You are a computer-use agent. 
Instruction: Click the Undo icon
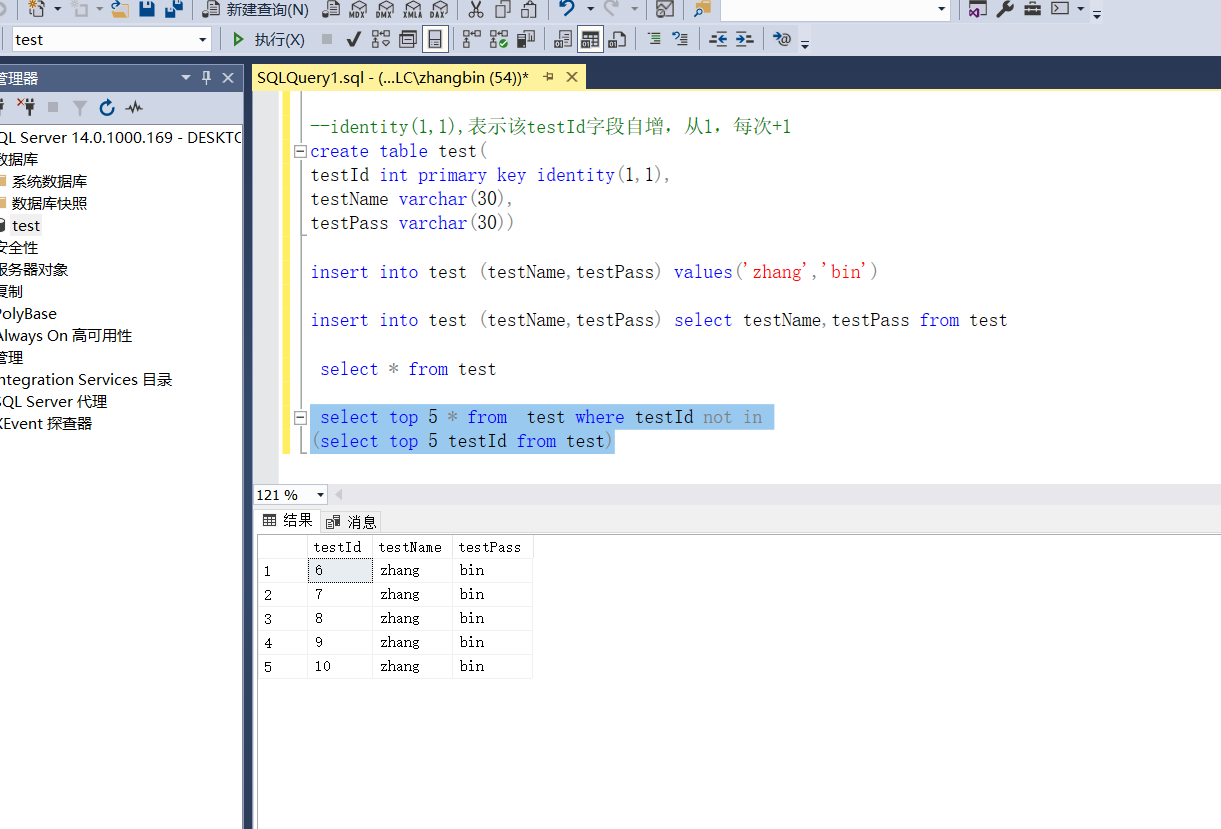[566, 11]
